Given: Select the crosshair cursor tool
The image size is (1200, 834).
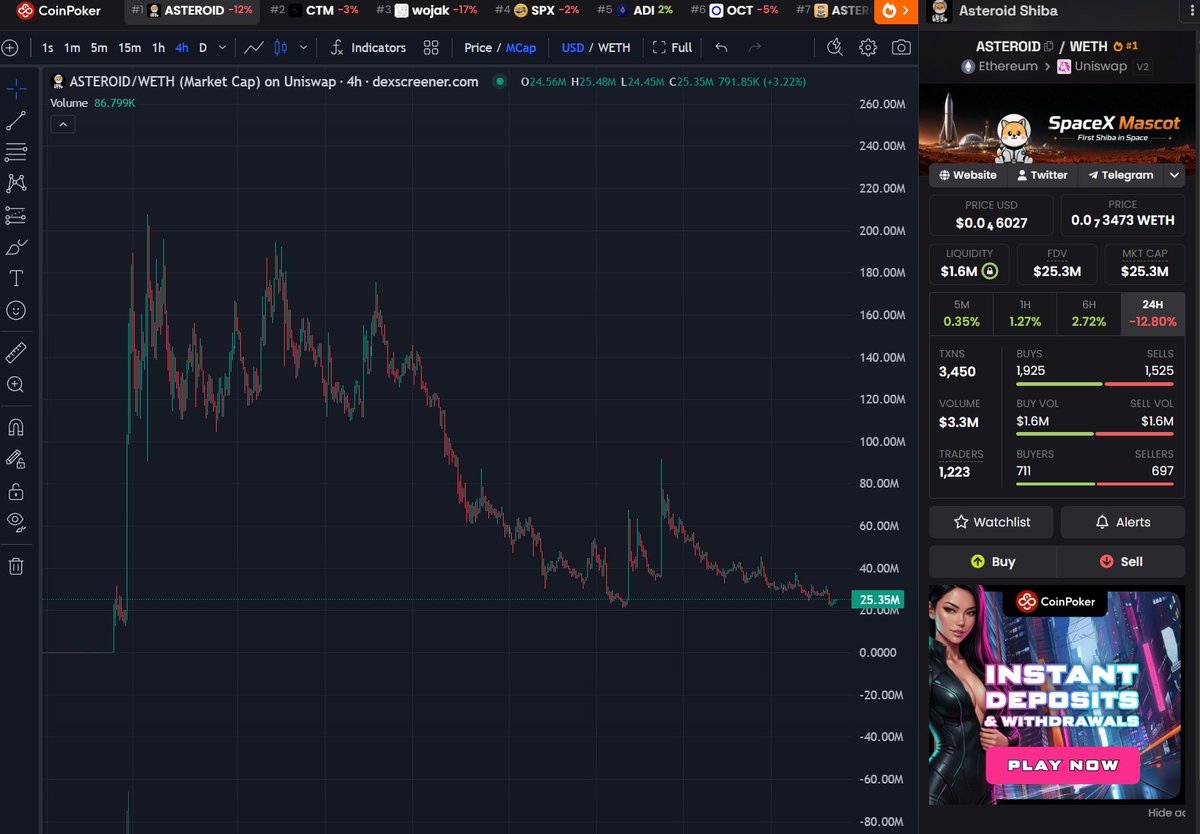Looking at the screenshot, I should 16,90.
